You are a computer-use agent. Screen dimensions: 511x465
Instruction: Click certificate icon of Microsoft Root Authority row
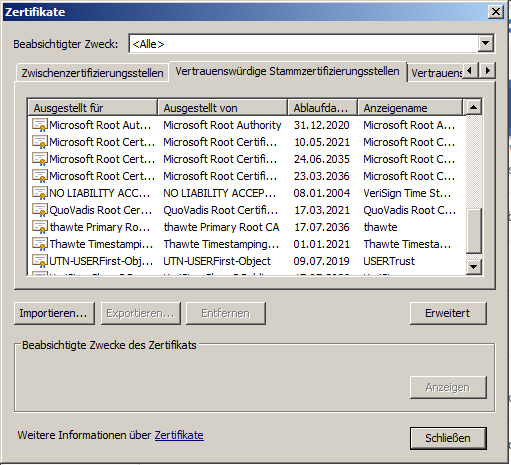(x=40, y=125)
